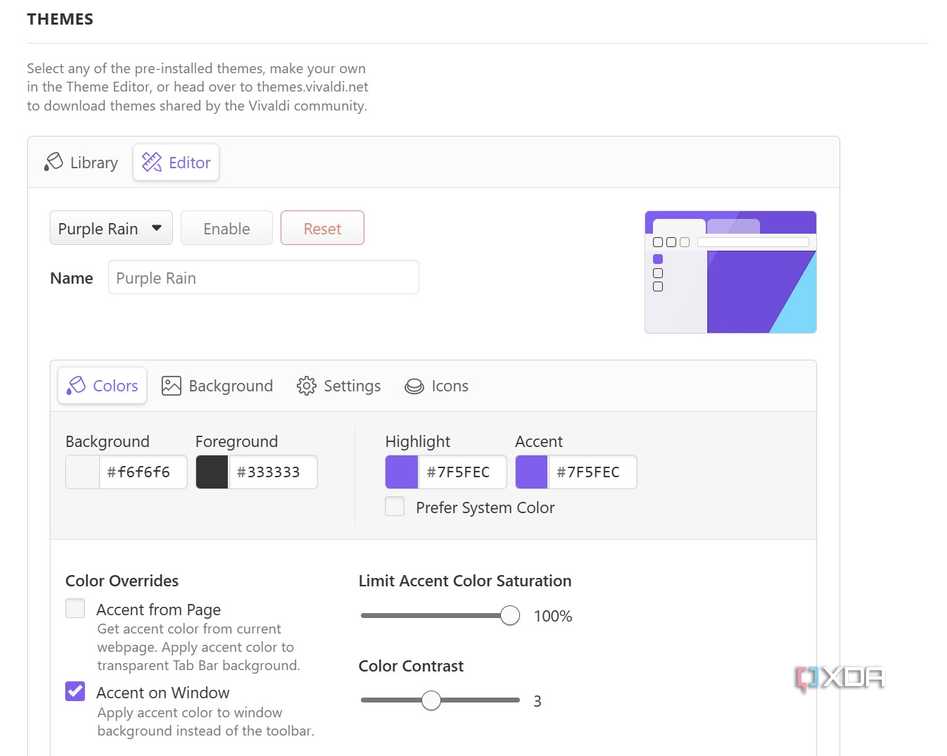Check Accent from Page
The width and height of the screenshot is (947, 756).
75,608
